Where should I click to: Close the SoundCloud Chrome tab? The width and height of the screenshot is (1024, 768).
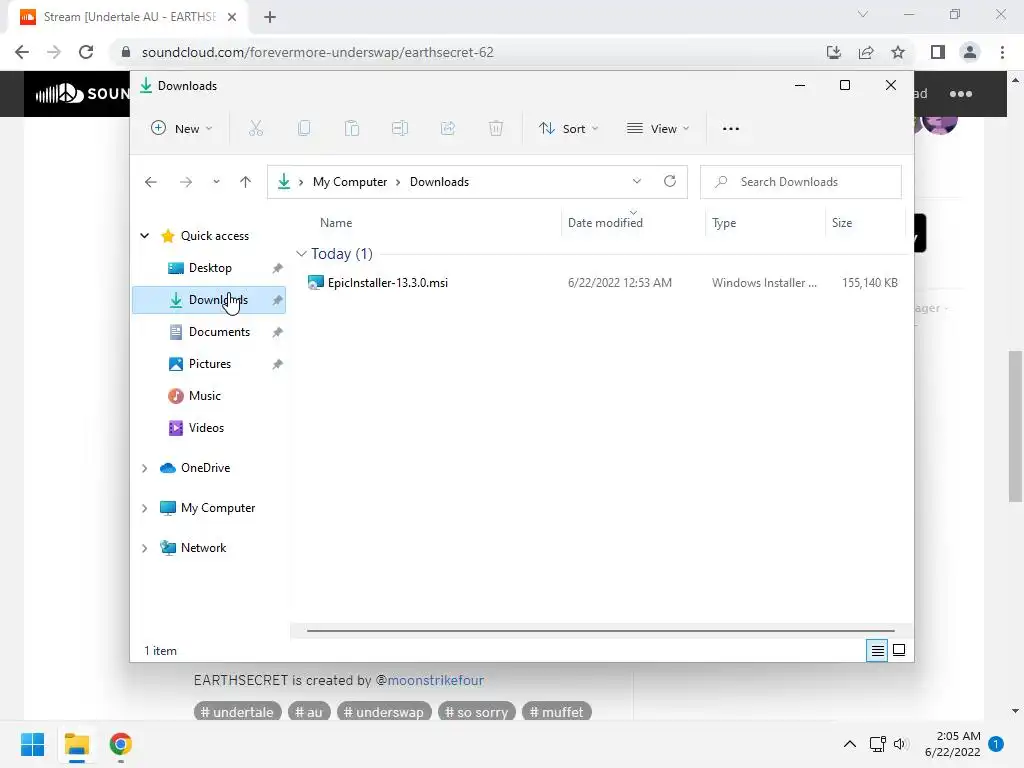[x=232, y=17]
